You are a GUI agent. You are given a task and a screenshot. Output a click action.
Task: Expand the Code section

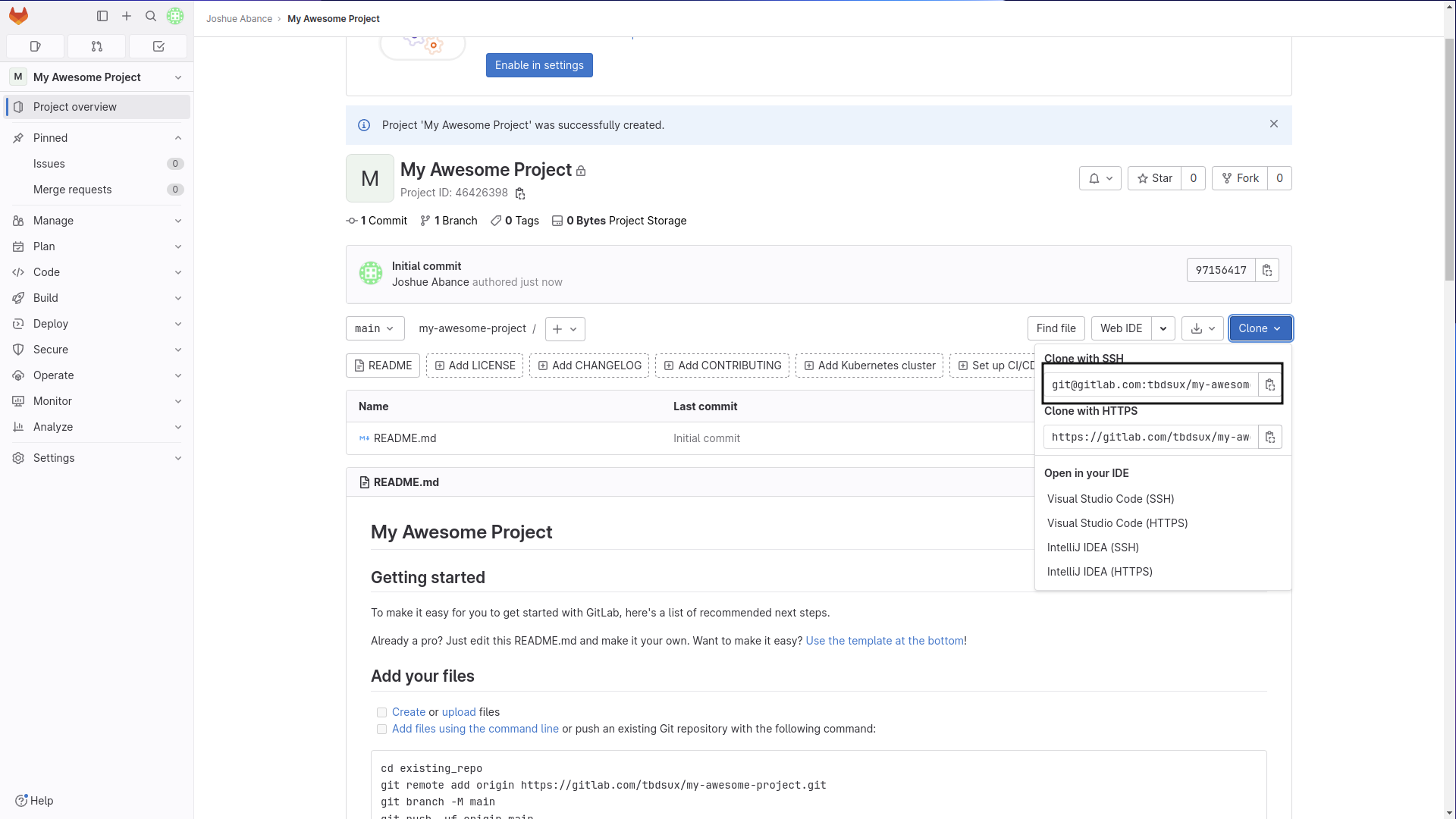(97, 272)
